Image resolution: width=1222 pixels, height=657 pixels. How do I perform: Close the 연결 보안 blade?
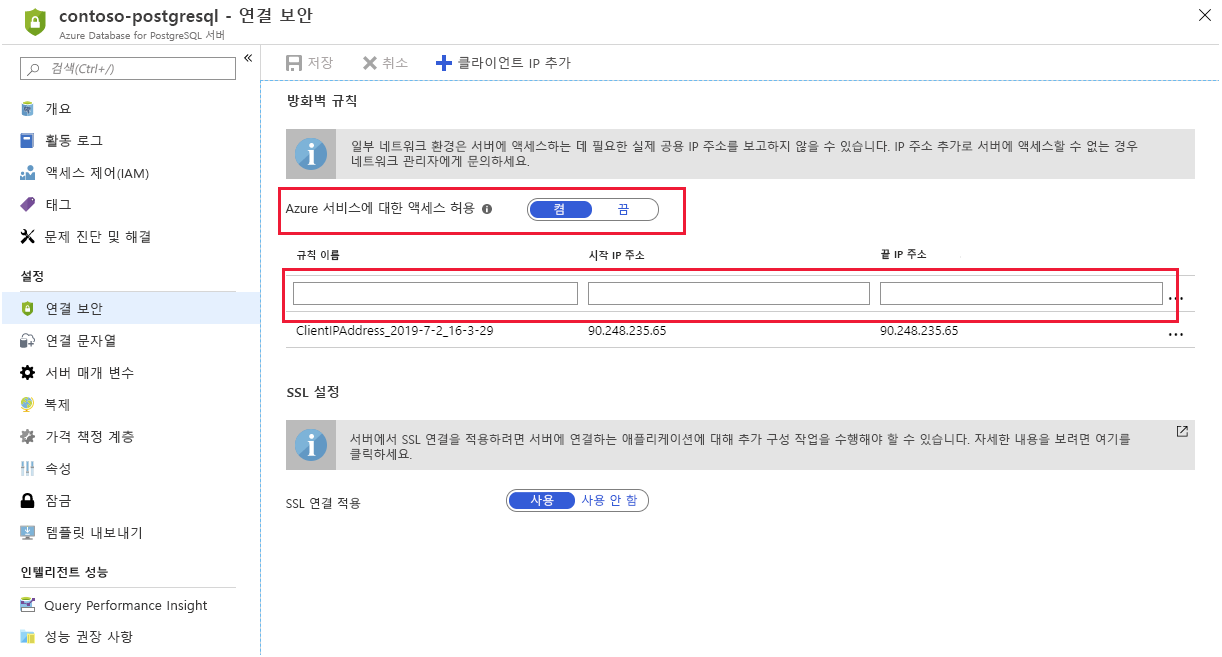coord(1204,14)
